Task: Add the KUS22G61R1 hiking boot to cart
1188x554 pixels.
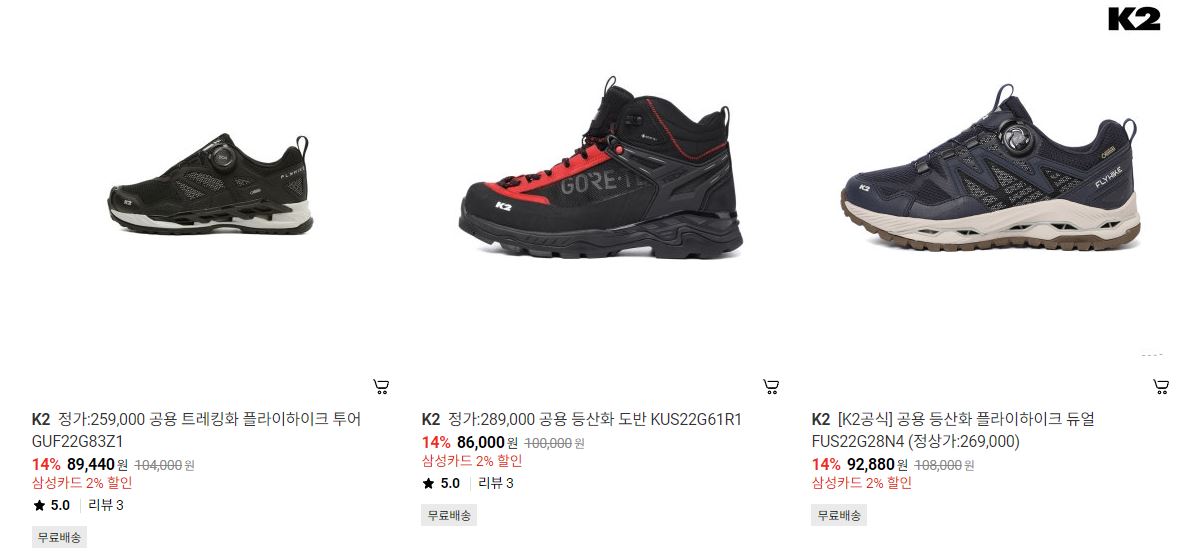Action: tap(771, 387)
